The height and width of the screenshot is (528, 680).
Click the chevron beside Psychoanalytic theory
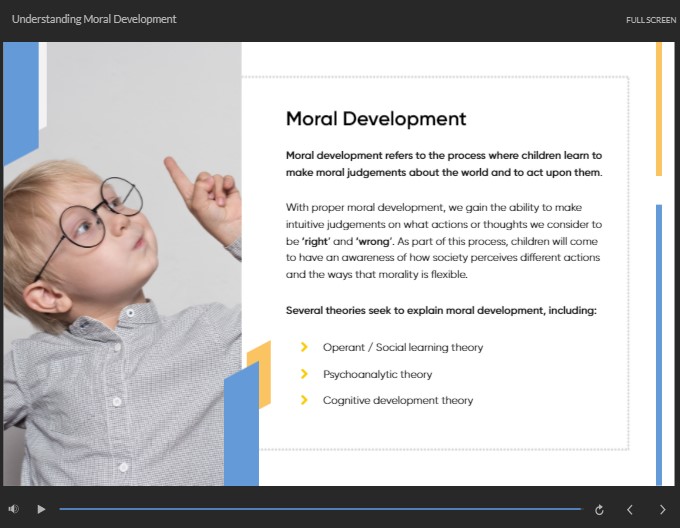[304, 374]
